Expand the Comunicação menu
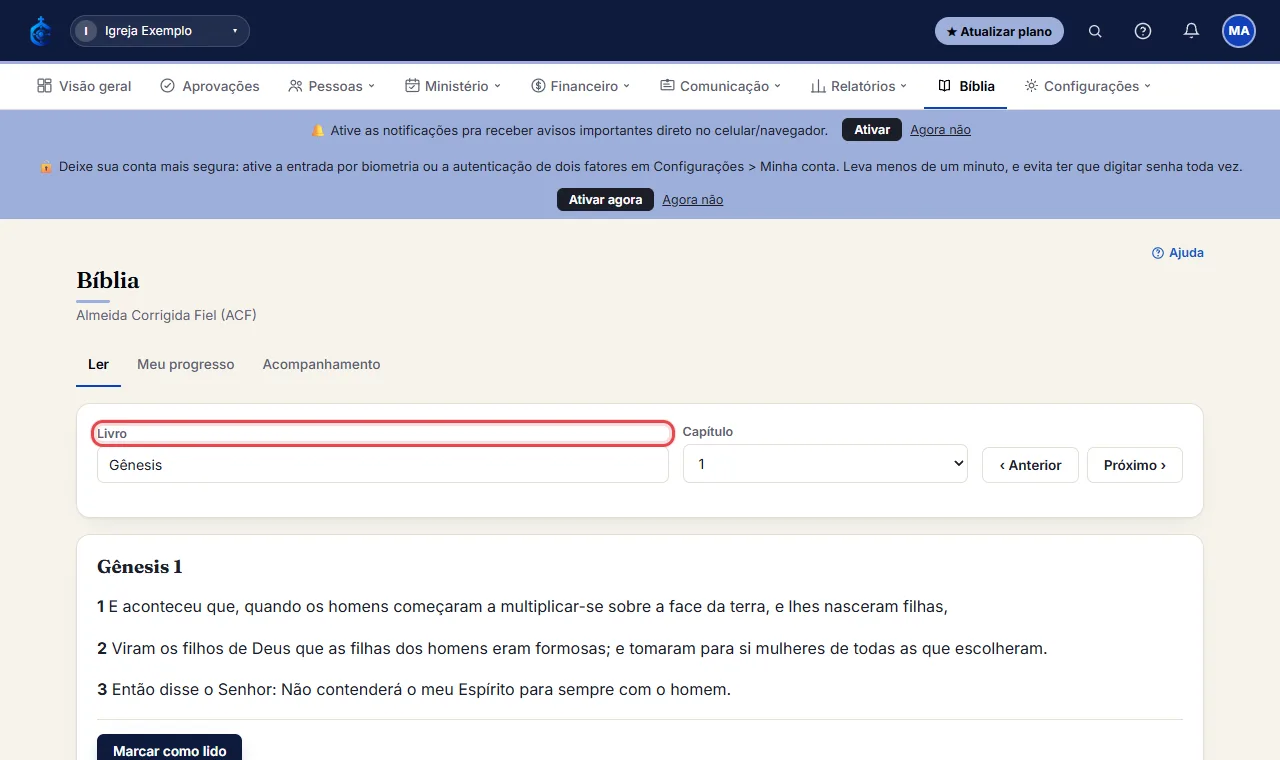1280x760 pixels. (x=720, y=86)
